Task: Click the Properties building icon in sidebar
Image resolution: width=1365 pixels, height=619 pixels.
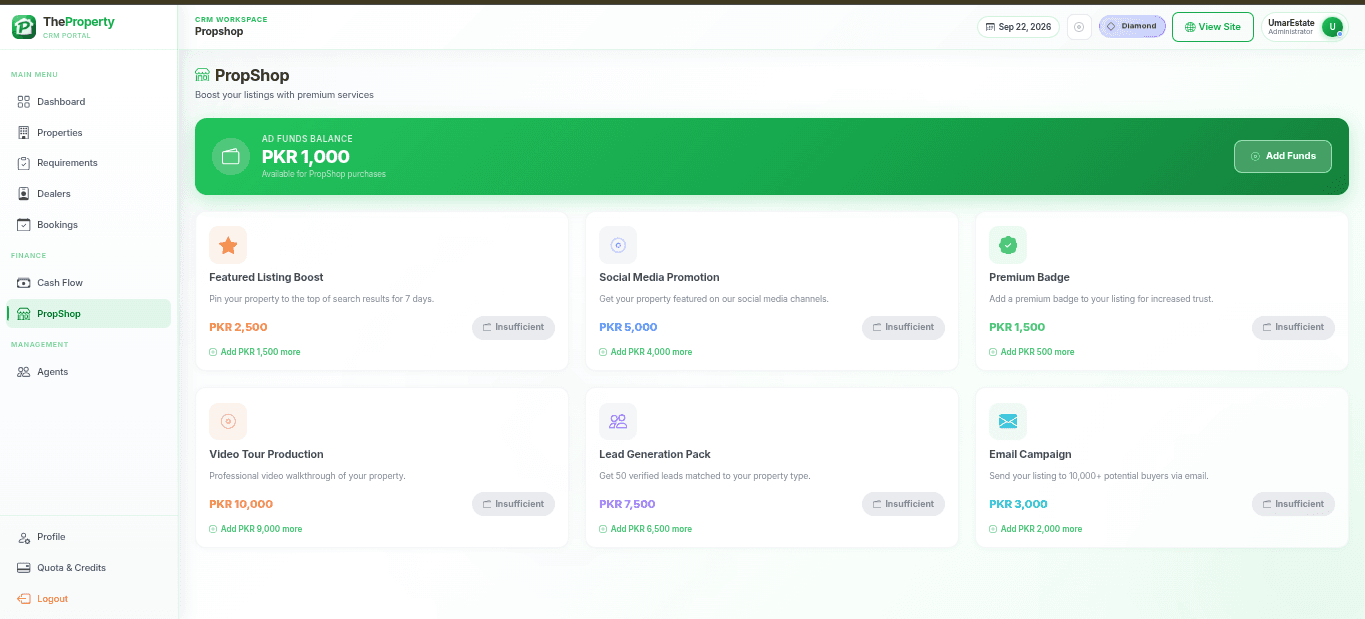Action: (x=24, y=133)
